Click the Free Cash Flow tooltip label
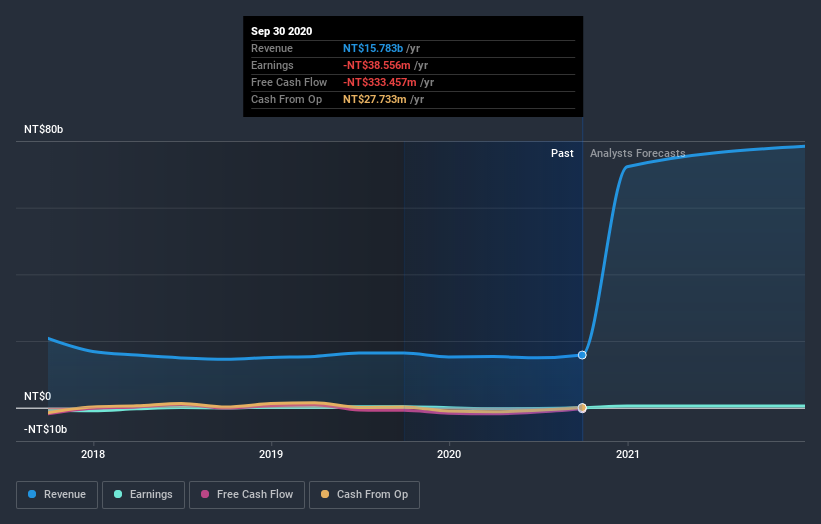This screenshot has width=821, height=524. coord(289,82)
